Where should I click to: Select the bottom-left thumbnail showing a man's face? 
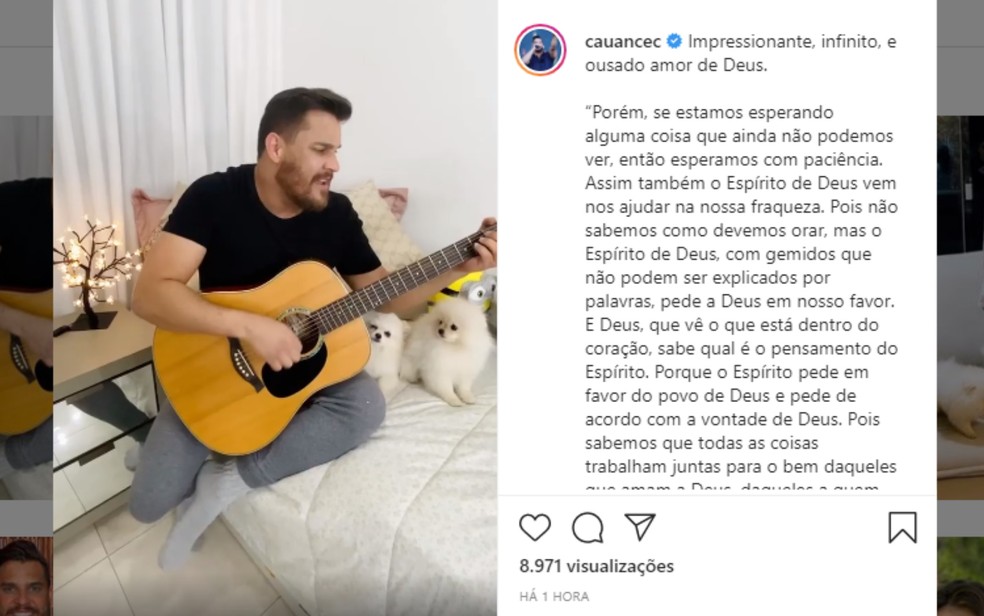pos(26,576)
